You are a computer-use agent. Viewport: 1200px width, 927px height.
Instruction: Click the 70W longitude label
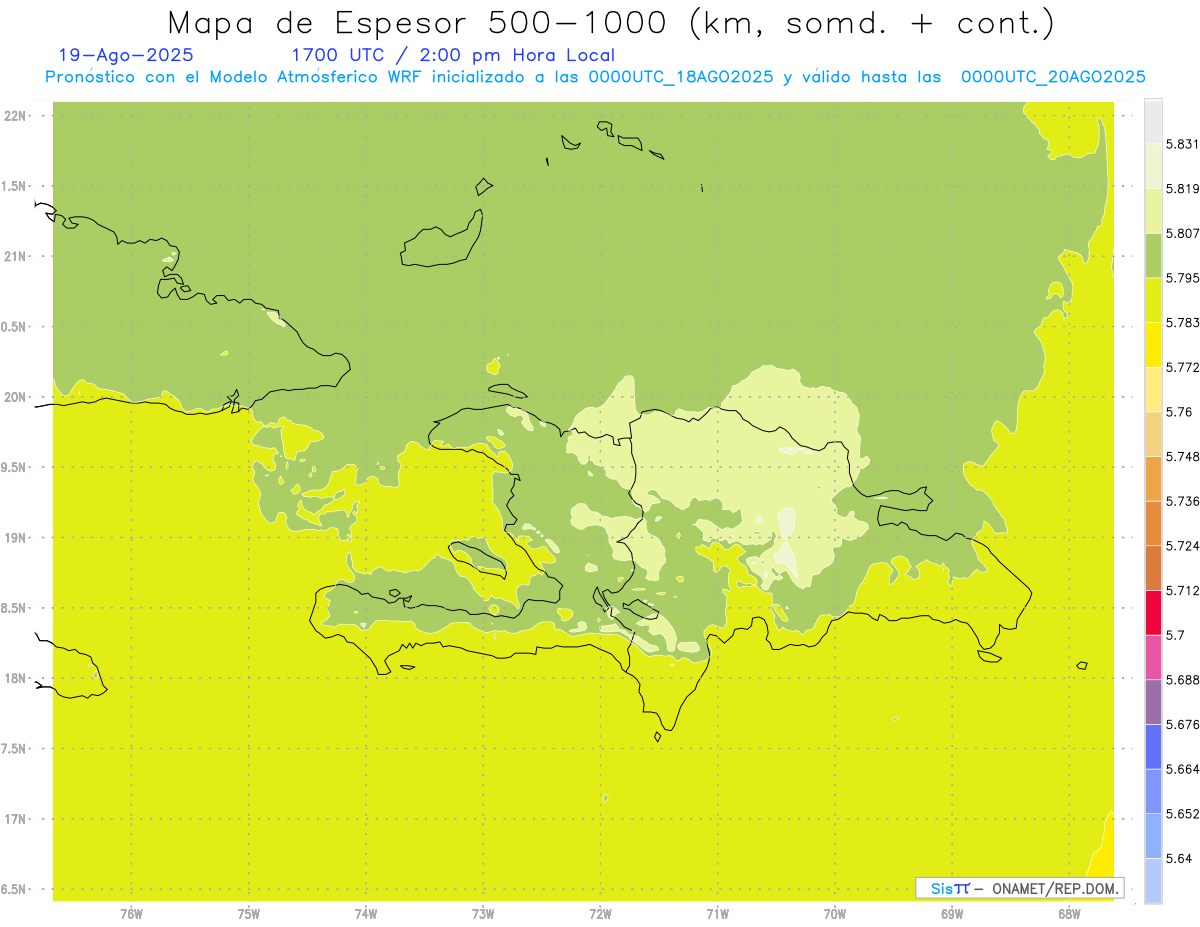coord(835,914)
